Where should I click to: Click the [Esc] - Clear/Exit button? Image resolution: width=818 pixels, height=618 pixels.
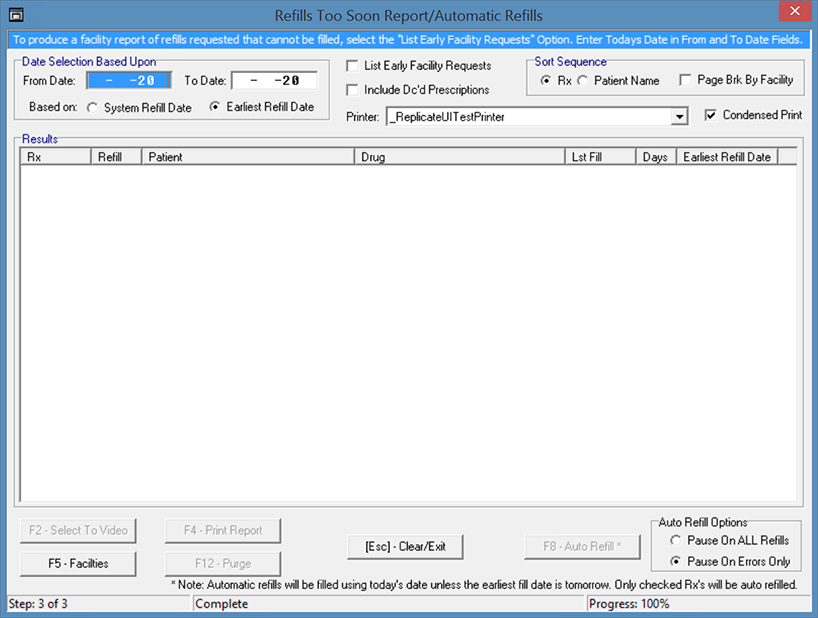click(x=405, y=547)
